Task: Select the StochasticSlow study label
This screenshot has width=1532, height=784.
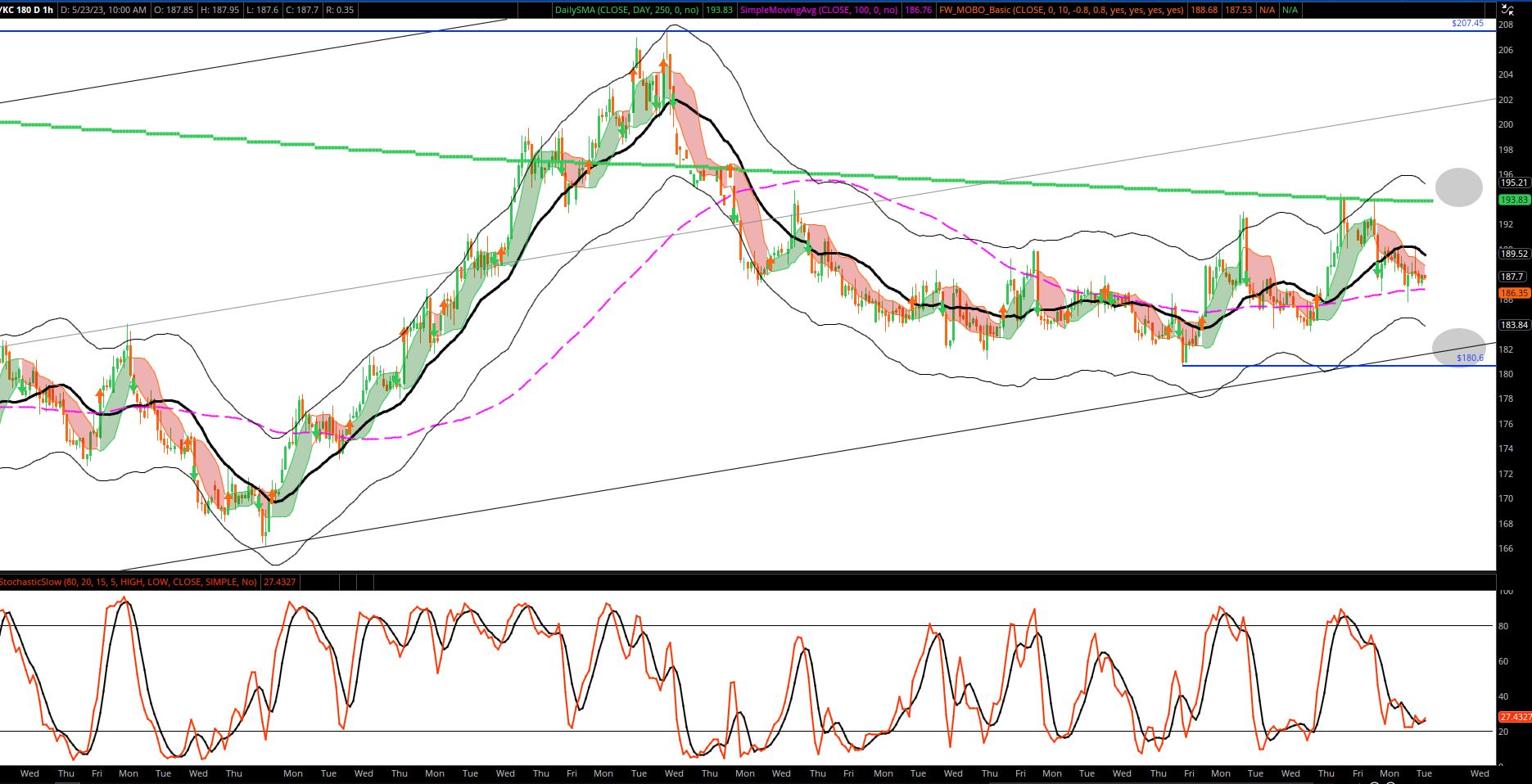Action: coord(129,582)
